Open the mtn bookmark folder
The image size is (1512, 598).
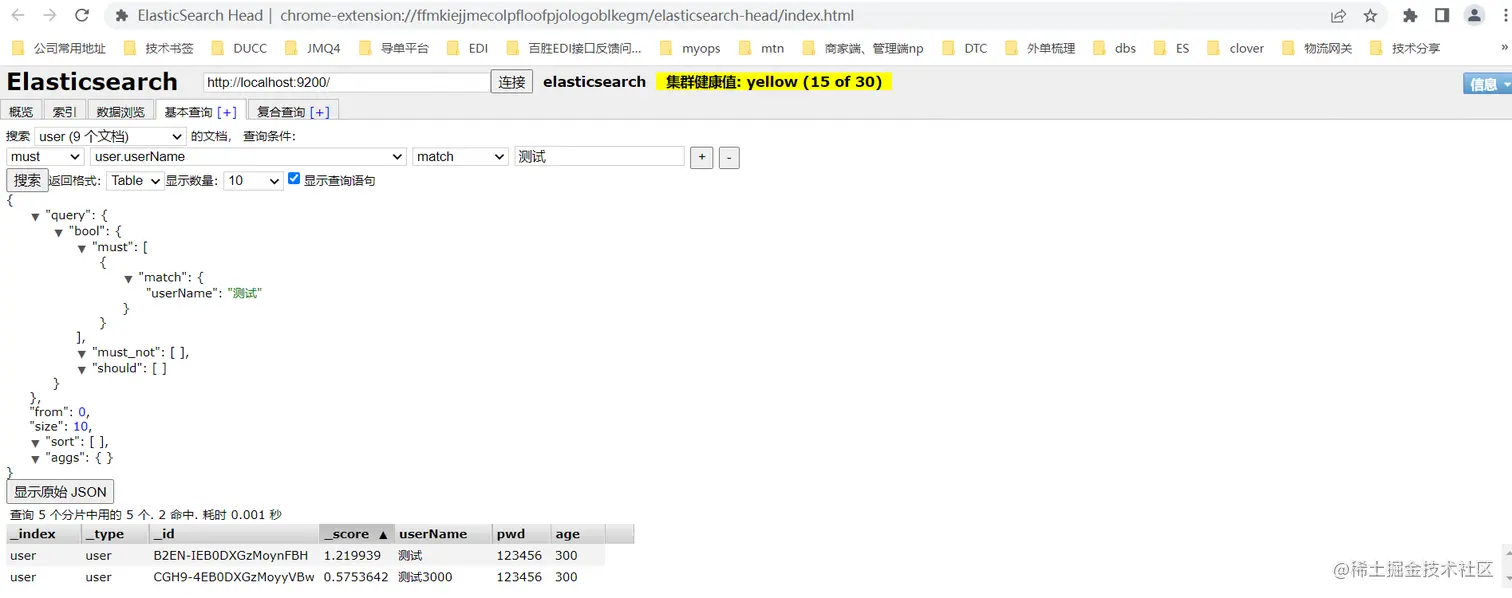click(x=761, y=48)
